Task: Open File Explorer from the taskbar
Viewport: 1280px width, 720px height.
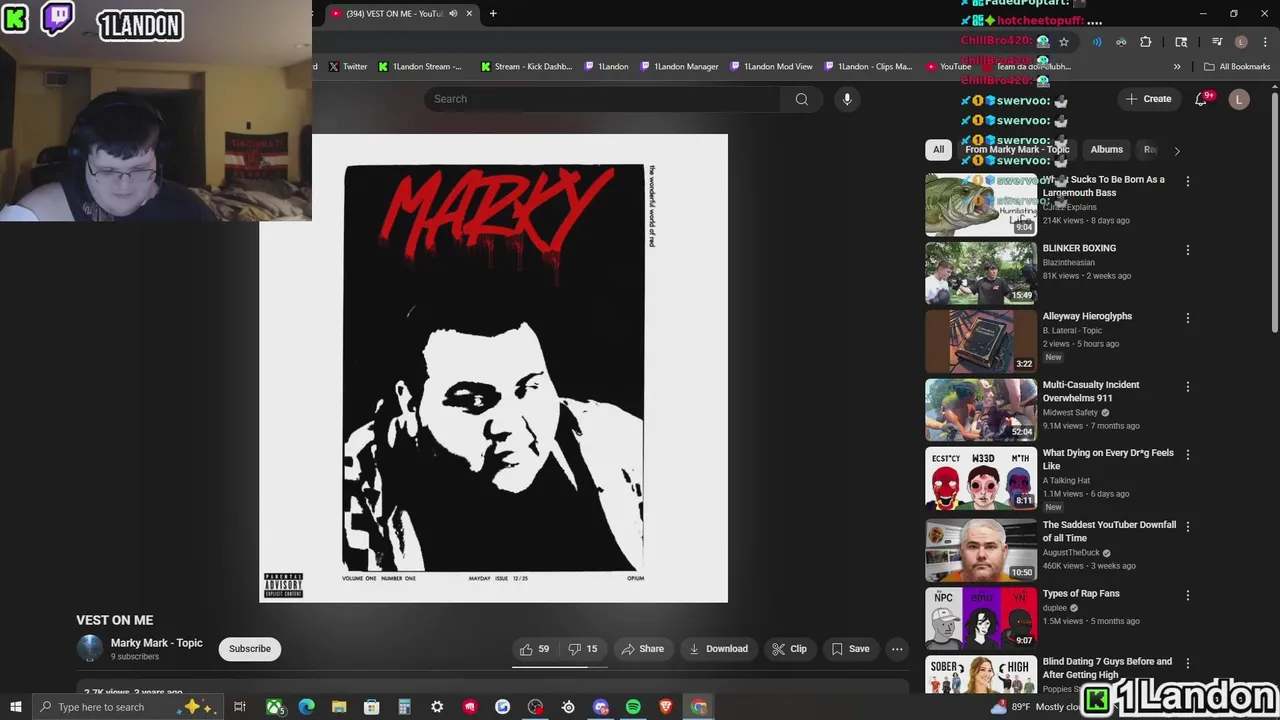Action: click(339, 707)
